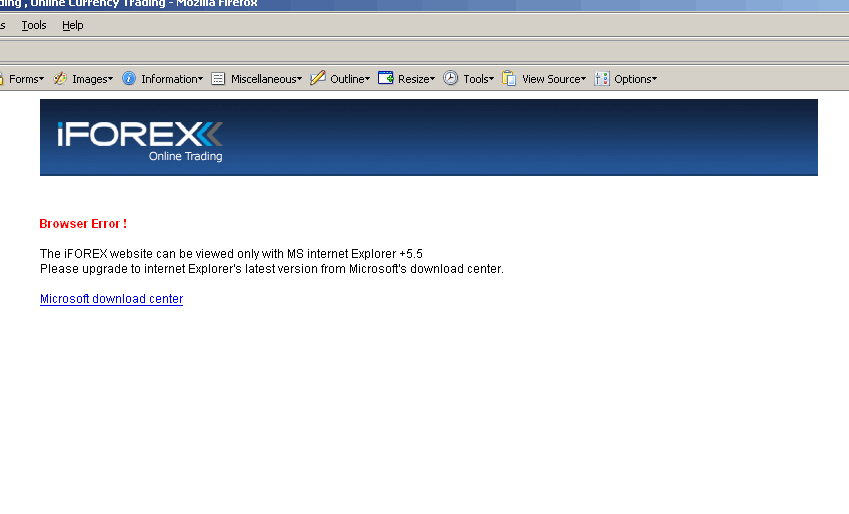Image resolution: width=849 pixels, height=514 pixels.
Task: Click the Resize window icon
Action: click(386, 78)
